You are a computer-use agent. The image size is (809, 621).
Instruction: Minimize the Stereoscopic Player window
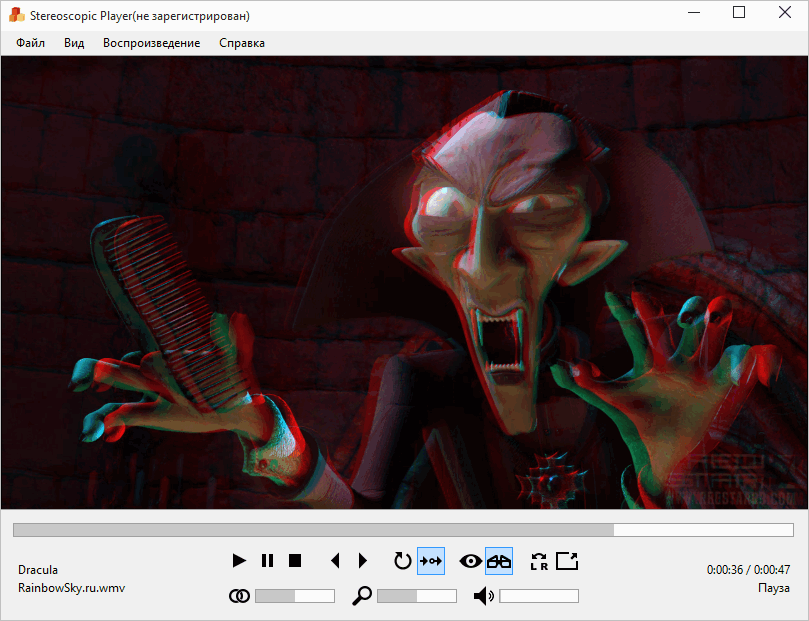pos(694,12)
